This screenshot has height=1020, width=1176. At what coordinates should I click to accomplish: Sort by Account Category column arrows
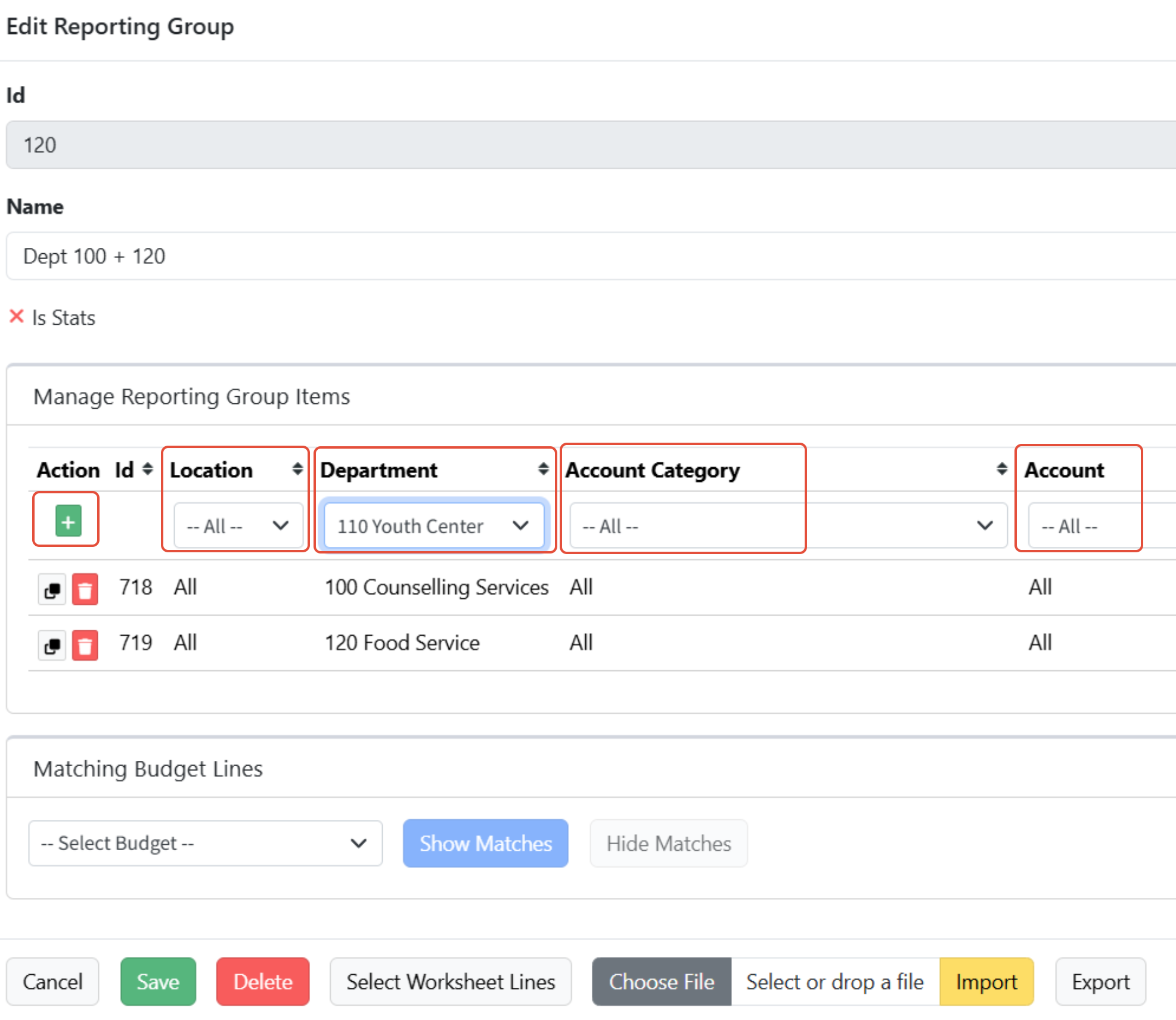1001,469
